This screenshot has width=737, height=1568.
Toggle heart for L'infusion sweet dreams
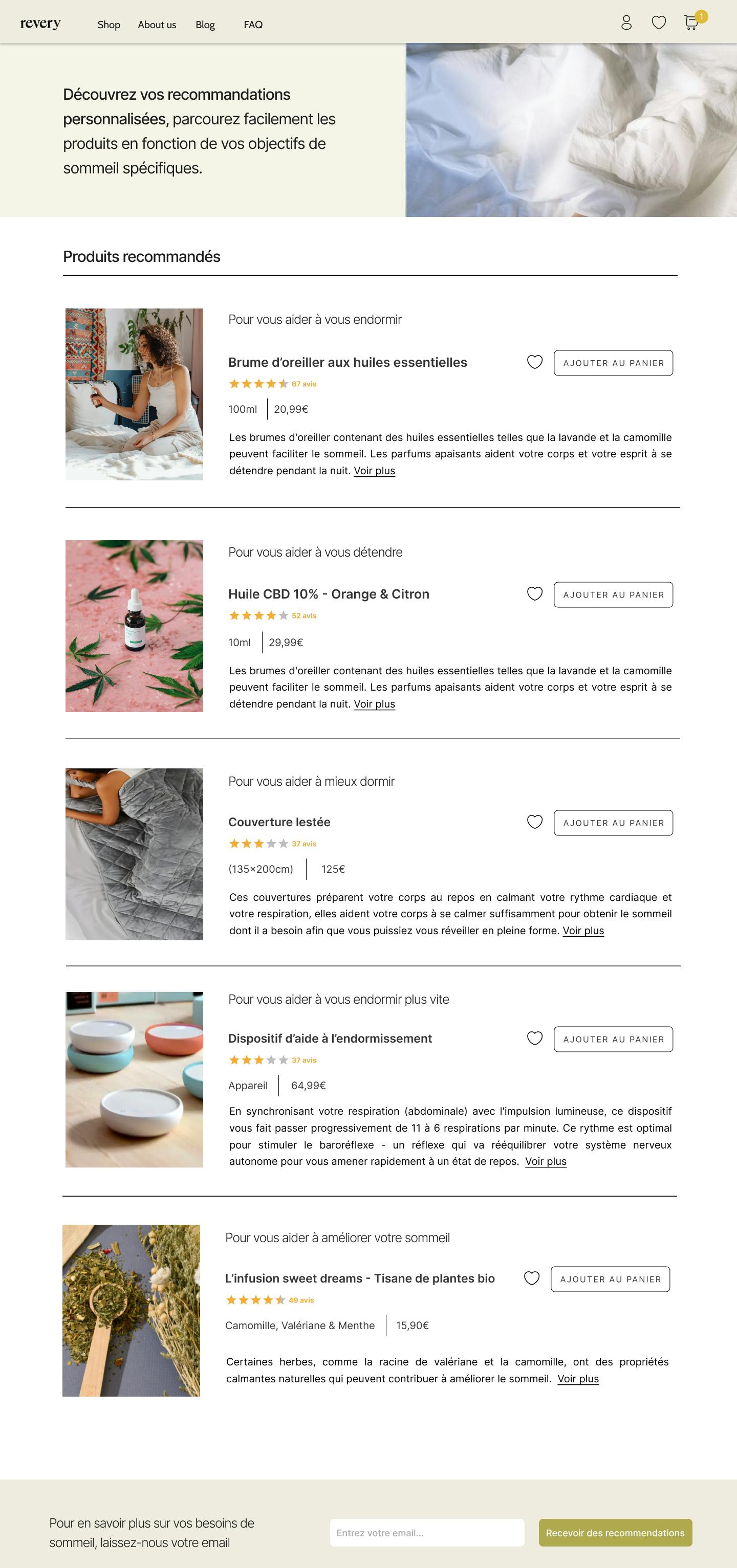(x=532, y=1279)
